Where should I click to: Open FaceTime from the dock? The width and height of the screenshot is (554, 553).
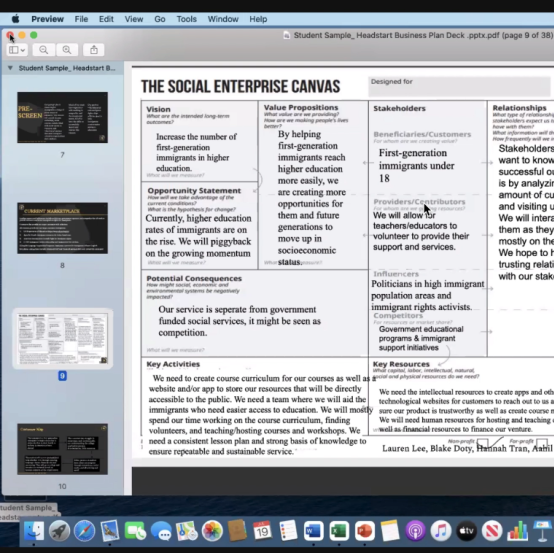(x=135, y=531)
